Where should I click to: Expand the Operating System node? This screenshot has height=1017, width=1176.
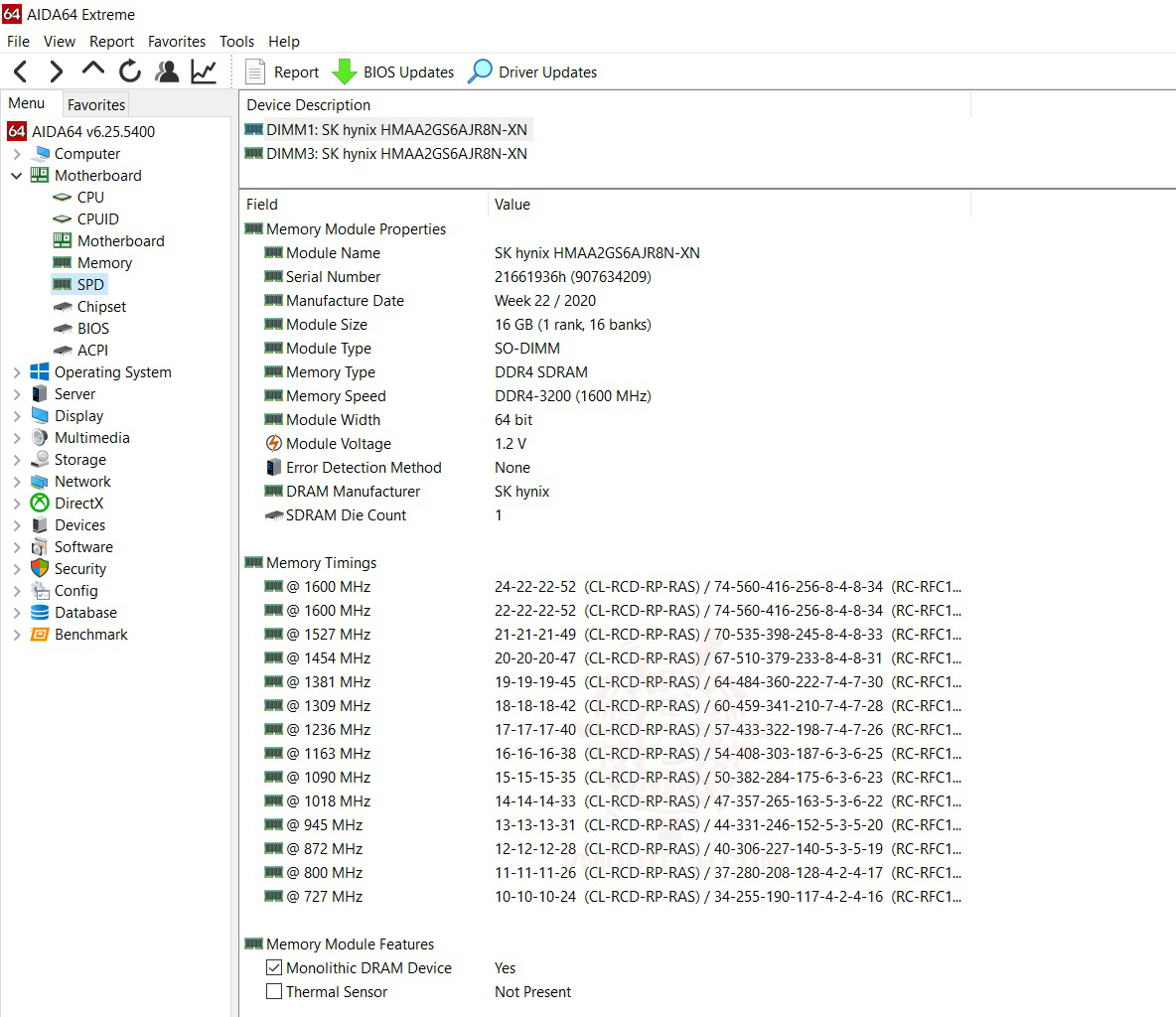[17, 372]
